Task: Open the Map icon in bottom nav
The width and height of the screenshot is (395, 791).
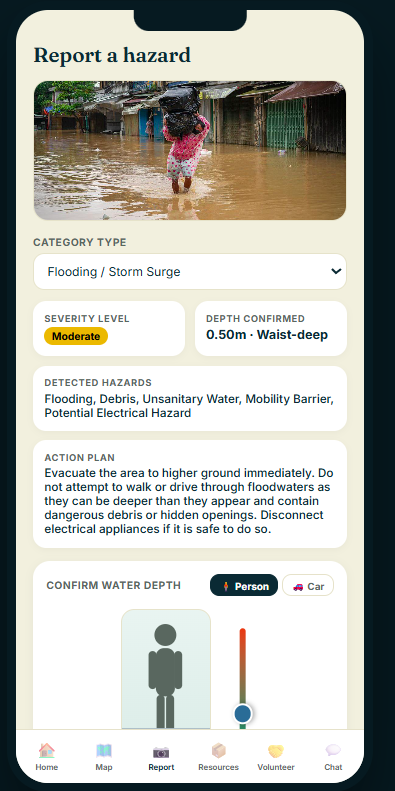Action: [x=104, y=751]
